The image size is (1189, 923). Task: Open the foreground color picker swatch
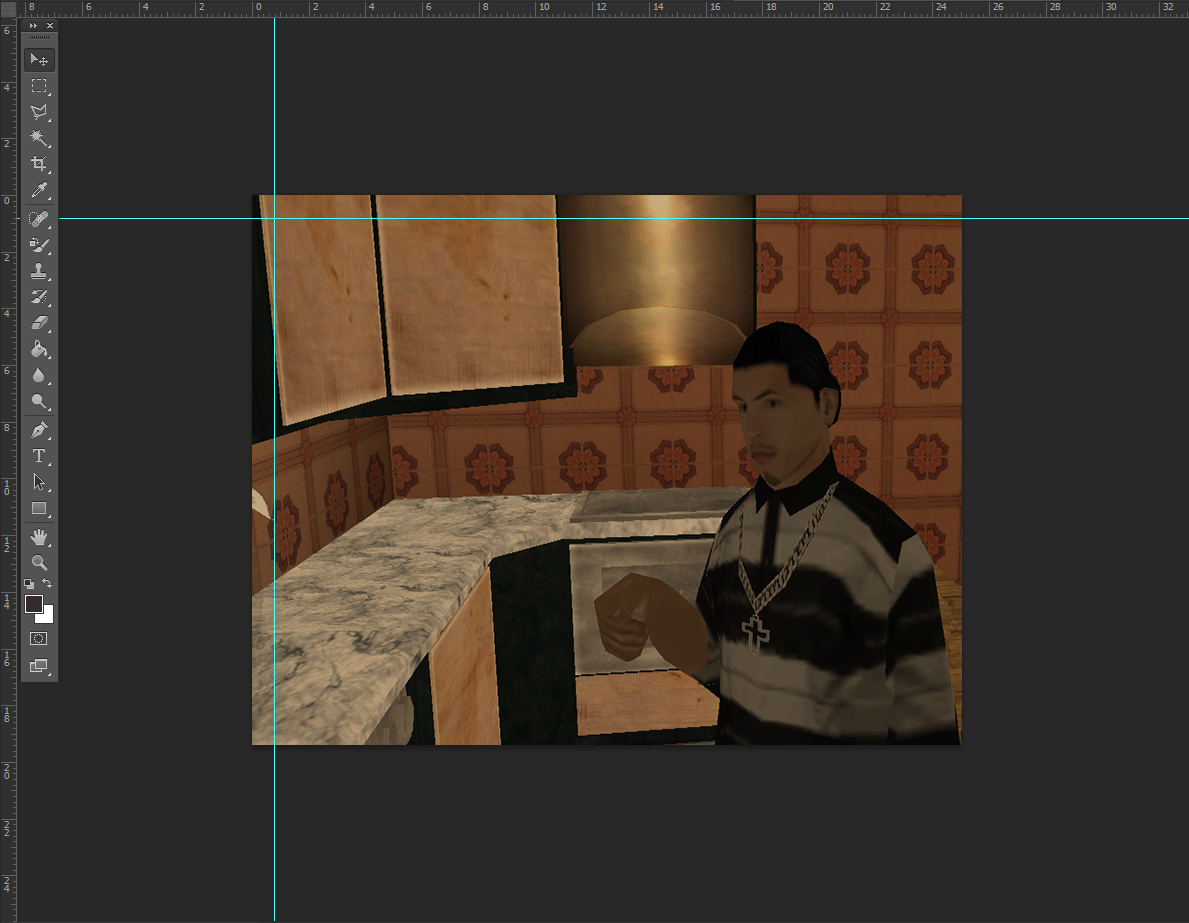33,603
